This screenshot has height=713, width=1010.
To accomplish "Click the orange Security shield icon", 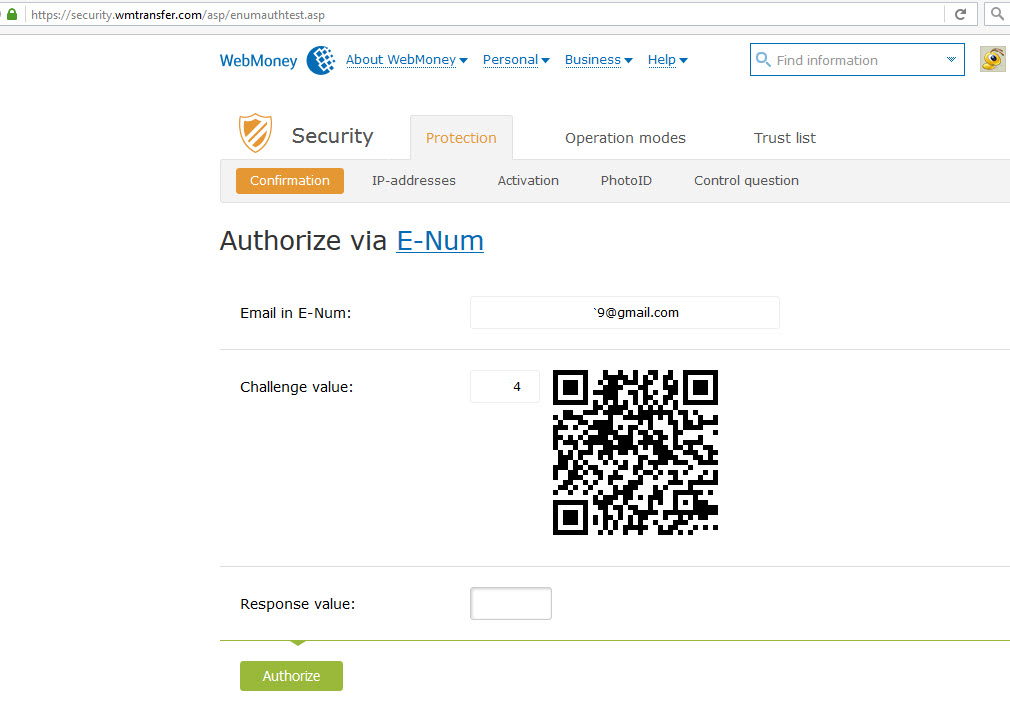I will [x=255, y=133].
